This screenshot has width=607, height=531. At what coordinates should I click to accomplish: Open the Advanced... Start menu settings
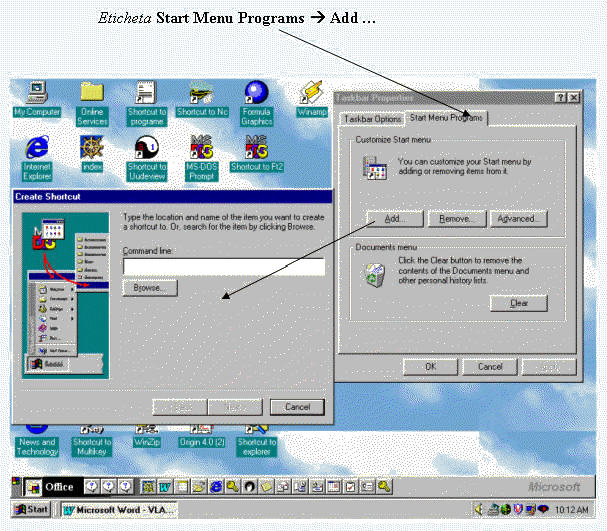pyautogui.click(x=518, y=218)
